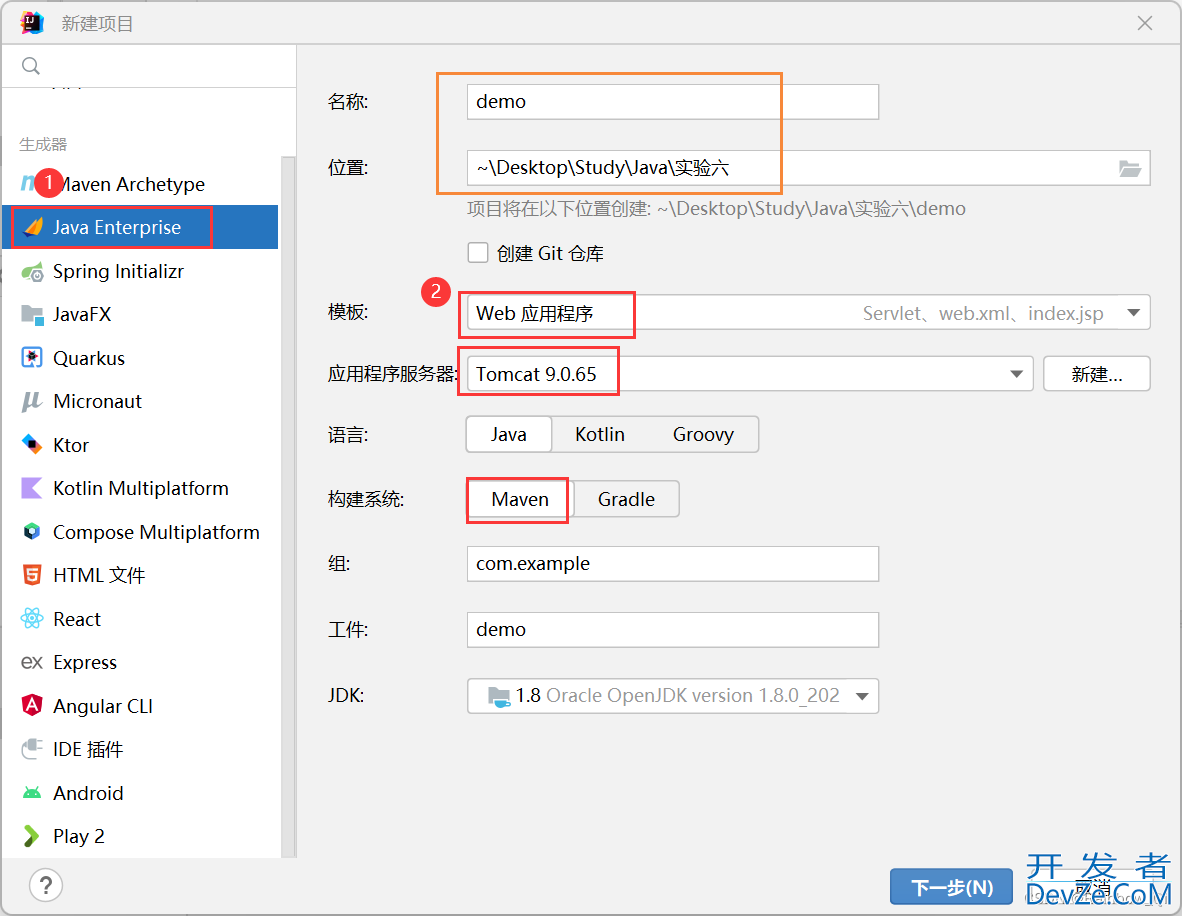Select Kotlin Multiplatform generator entry

click(140, 488)
